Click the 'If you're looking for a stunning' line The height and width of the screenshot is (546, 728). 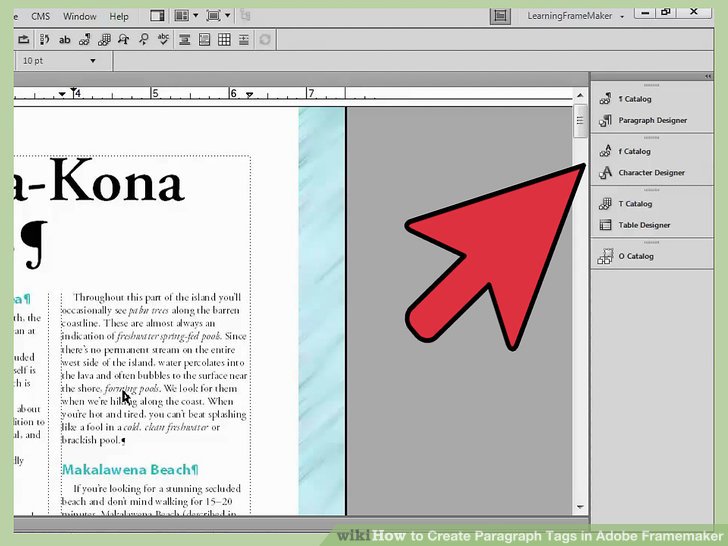(157, 488)
